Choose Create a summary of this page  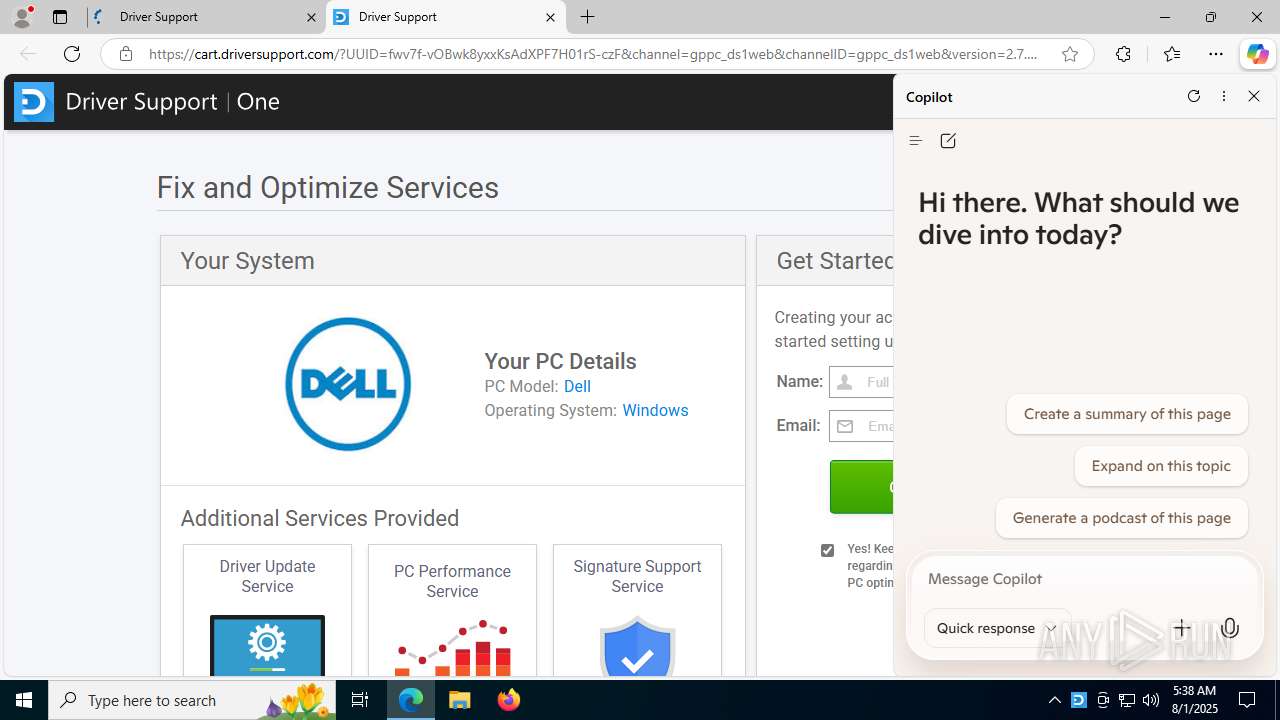1127,414
